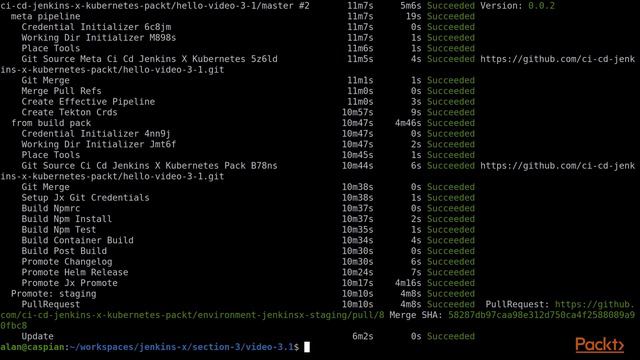
Task: Click the Succeeded status of Build Npm Test
Action: (451, 229)
